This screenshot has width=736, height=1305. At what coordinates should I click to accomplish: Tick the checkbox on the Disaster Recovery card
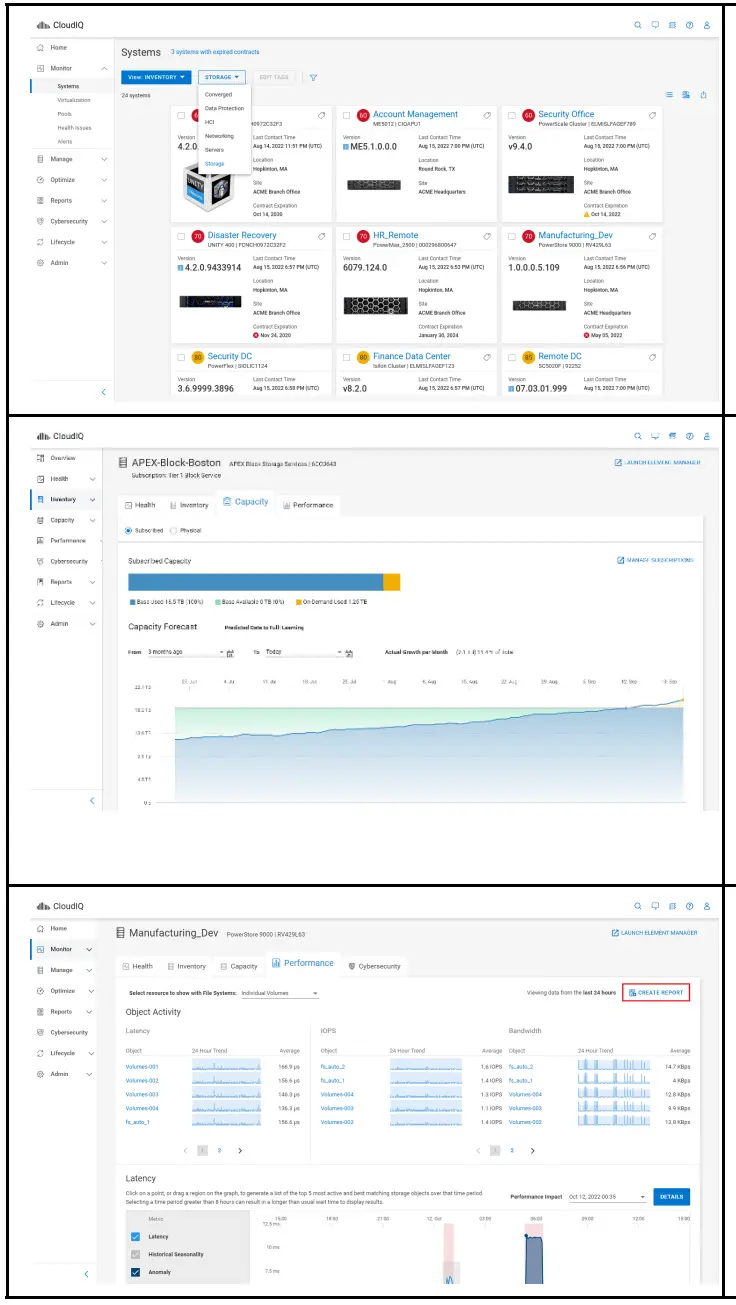point(181,238)
